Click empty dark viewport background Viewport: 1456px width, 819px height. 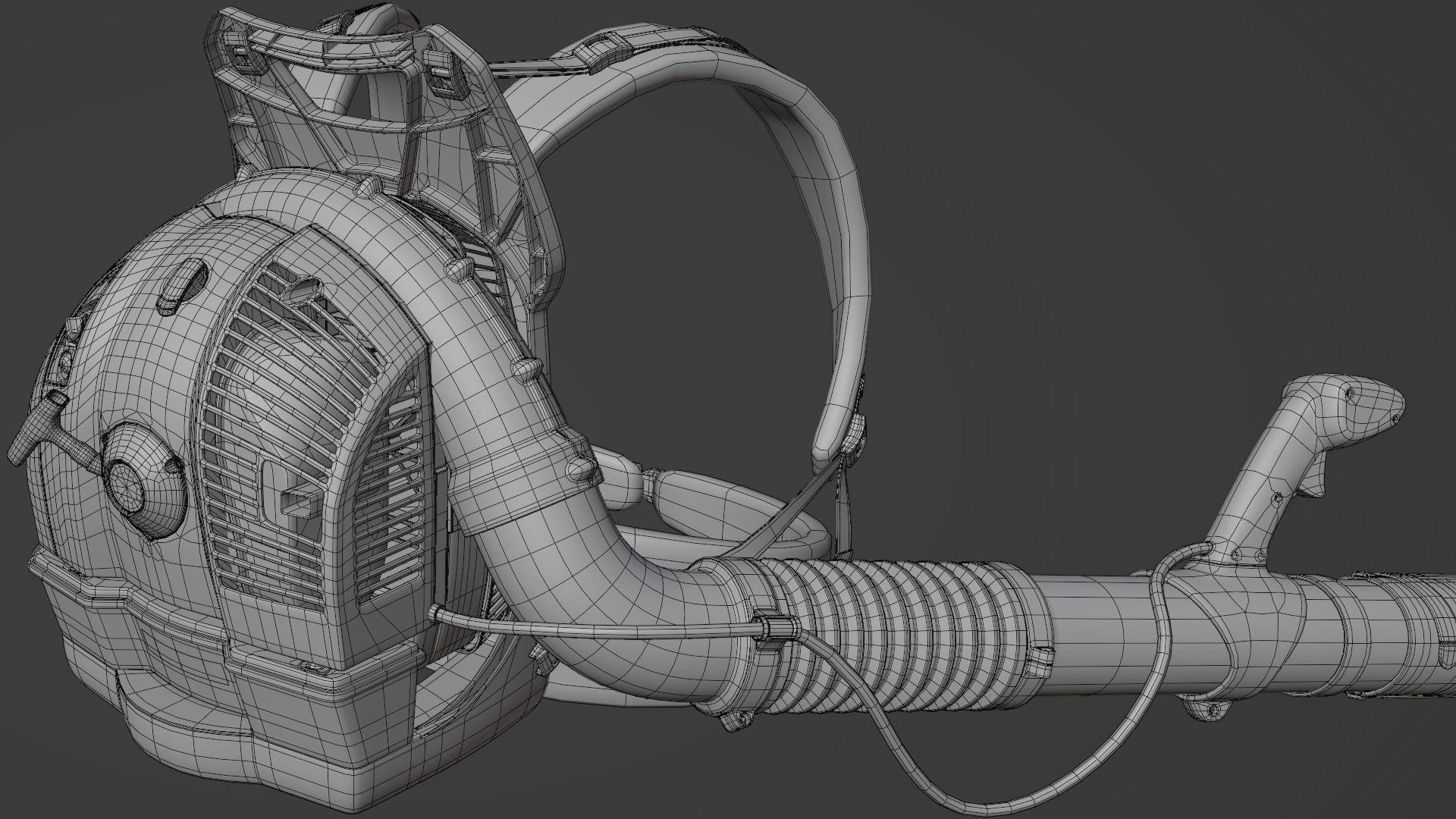point(1137,190)
